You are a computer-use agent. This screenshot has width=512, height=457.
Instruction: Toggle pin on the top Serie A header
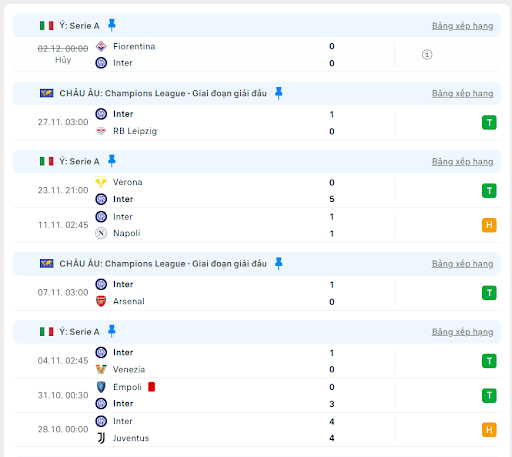coord(112,25)
